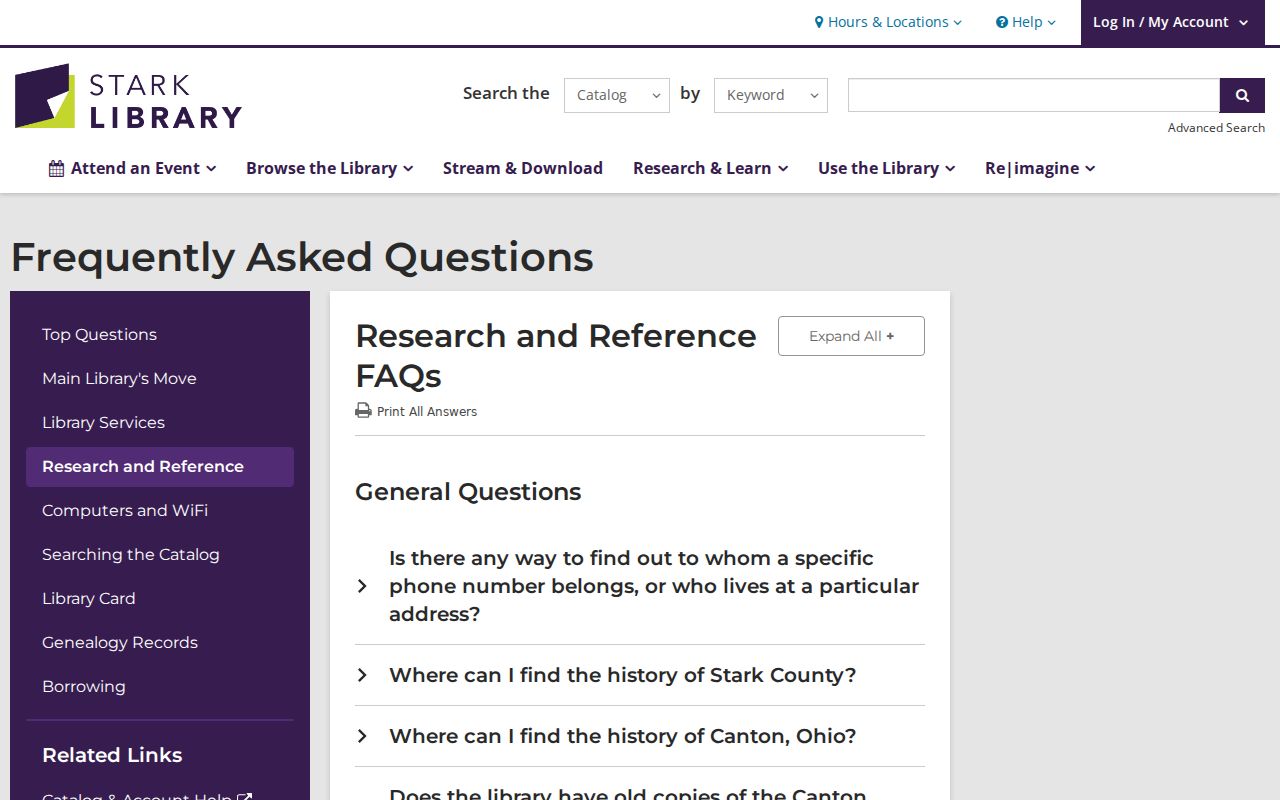Screen dimensions: 1280x800
Task: Expand the history of Canton, Ohio question
Action: coord(640,736)
